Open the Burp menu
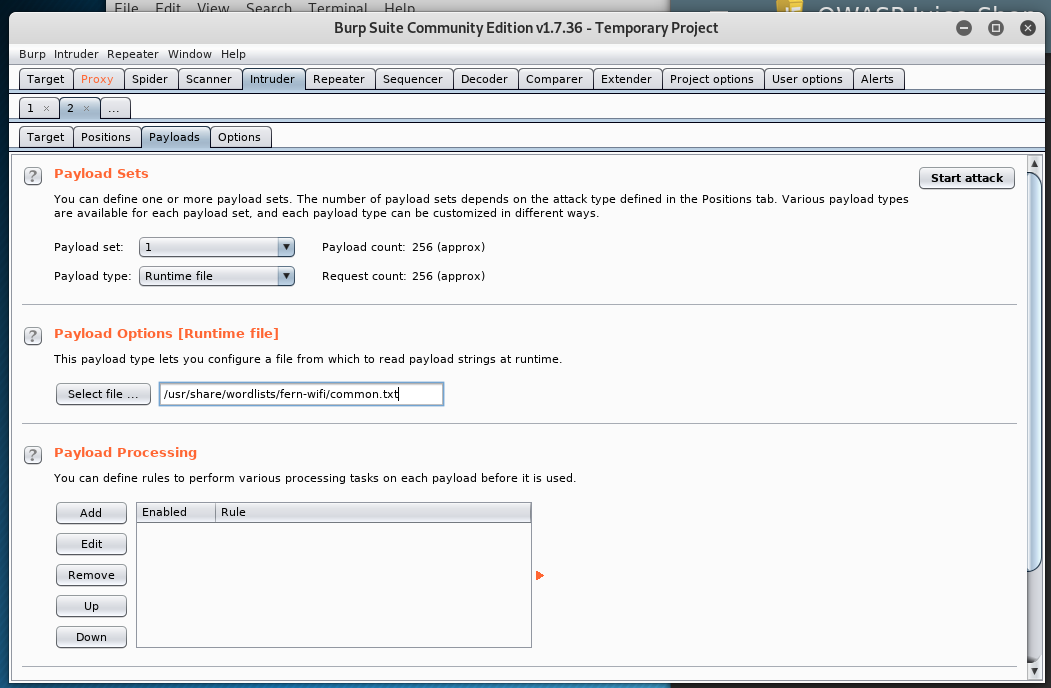Viewport: 1051px width, 688px height. click(32, 54)
